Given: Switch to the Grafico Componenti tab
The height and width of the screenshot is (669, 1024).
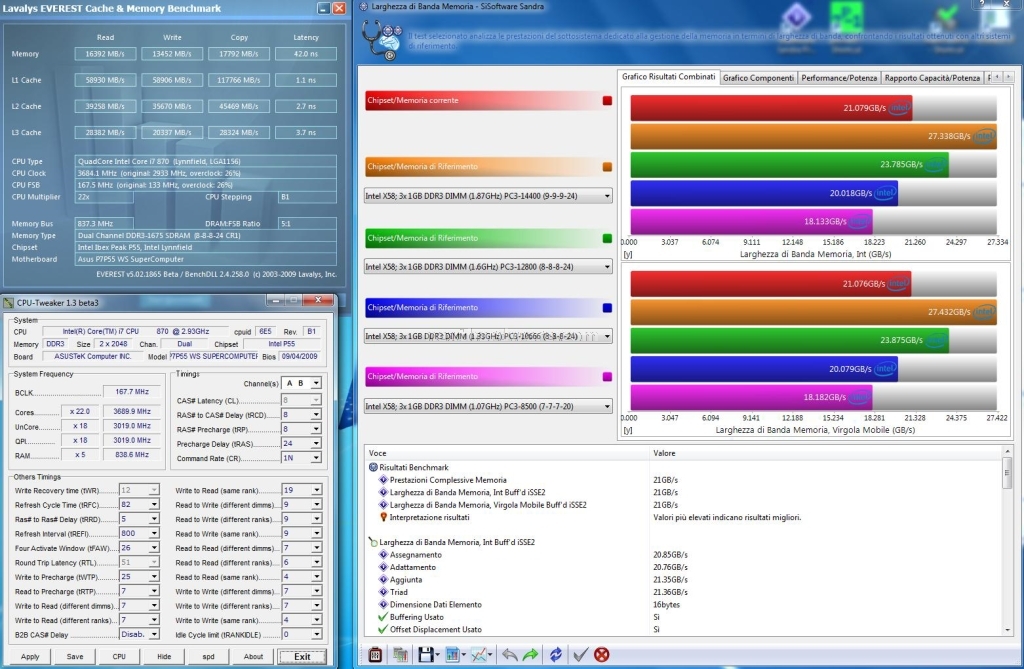Looking at the screenshot, I should point(758,78).
